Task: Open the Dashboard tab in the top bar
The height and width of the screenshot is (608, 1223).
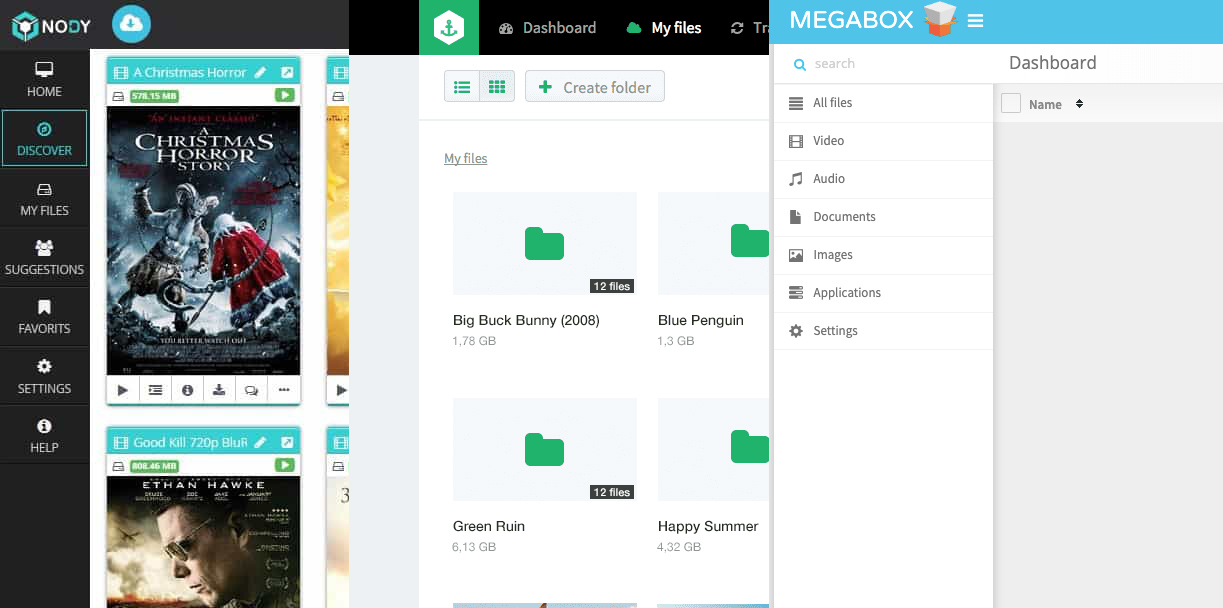Action: point(547,28)
